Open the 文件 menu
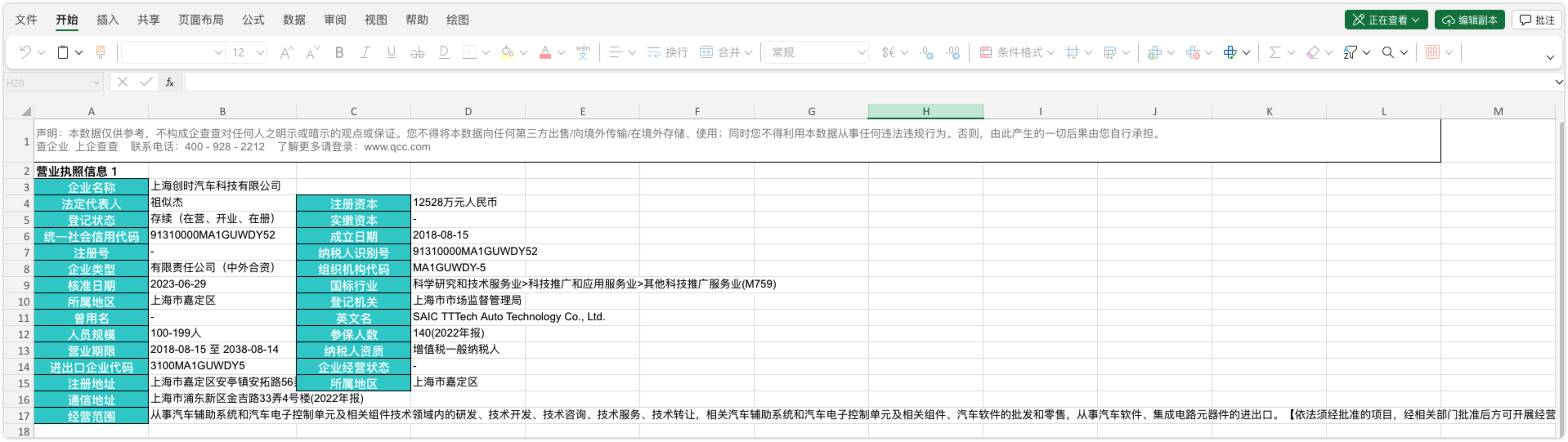The width and height of the screenshot is (1568, 442). click(26, 20)
